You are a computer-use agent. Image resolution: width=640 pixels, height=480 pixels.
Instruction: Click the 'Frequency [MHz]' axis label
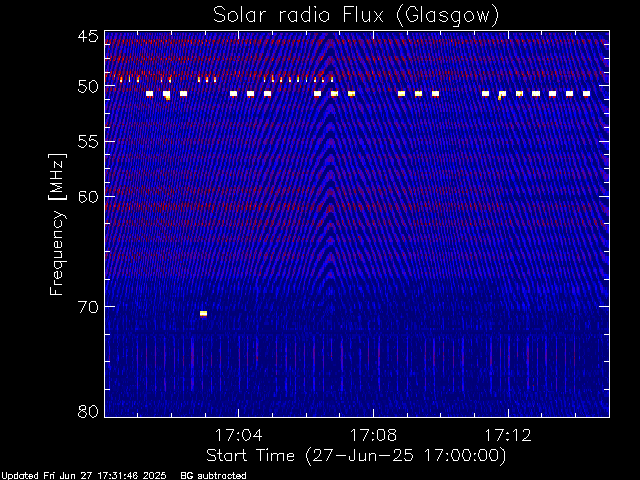[x=57, y=224]
